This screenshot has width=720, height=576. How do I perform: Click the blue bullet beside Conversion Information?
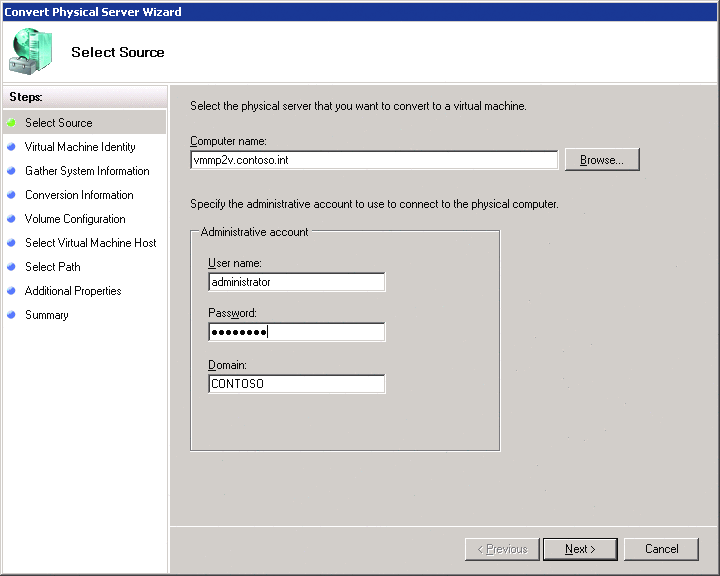coord(11,195)
